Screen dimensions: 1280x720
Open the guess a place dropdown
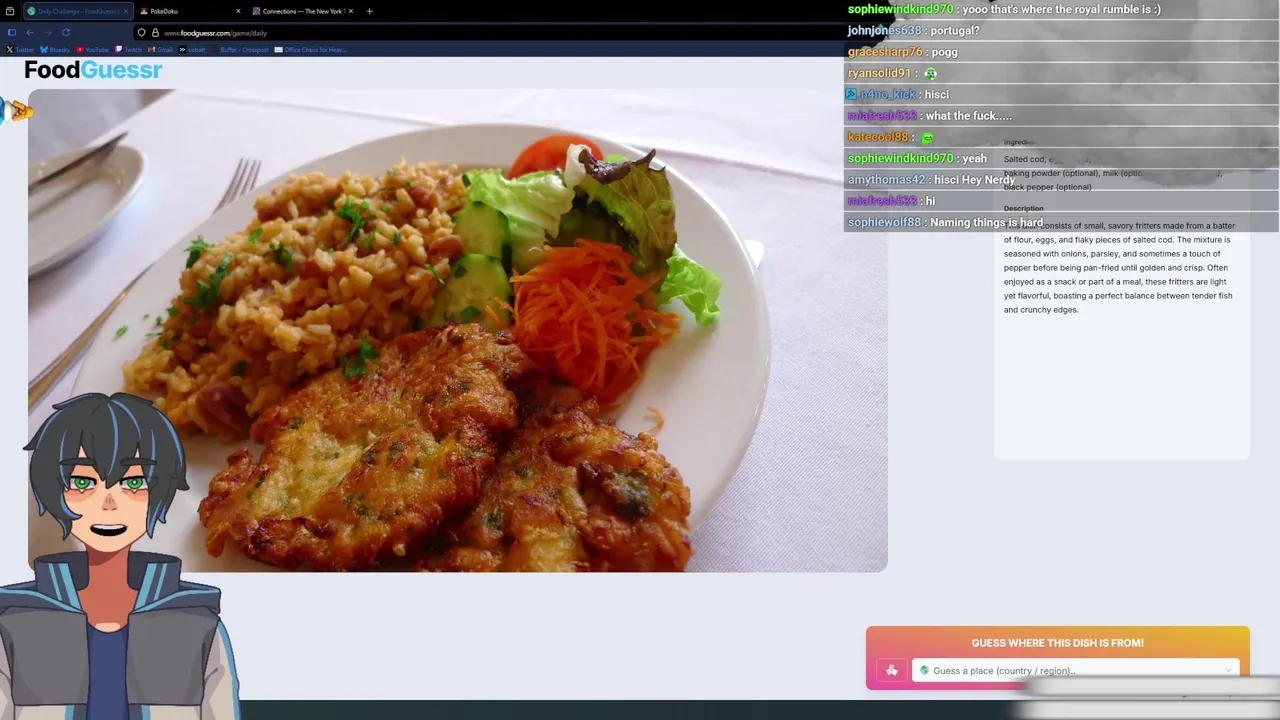(1075, 670)
